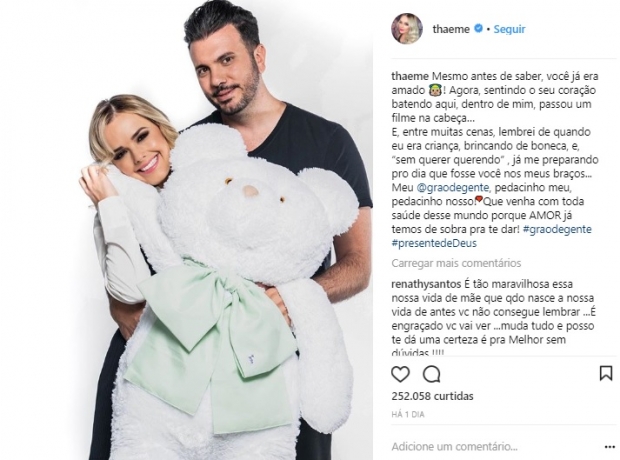The image size is (620, 460).
Task: Open the #presentedeDeus hashtag
Action: [434, 243]
